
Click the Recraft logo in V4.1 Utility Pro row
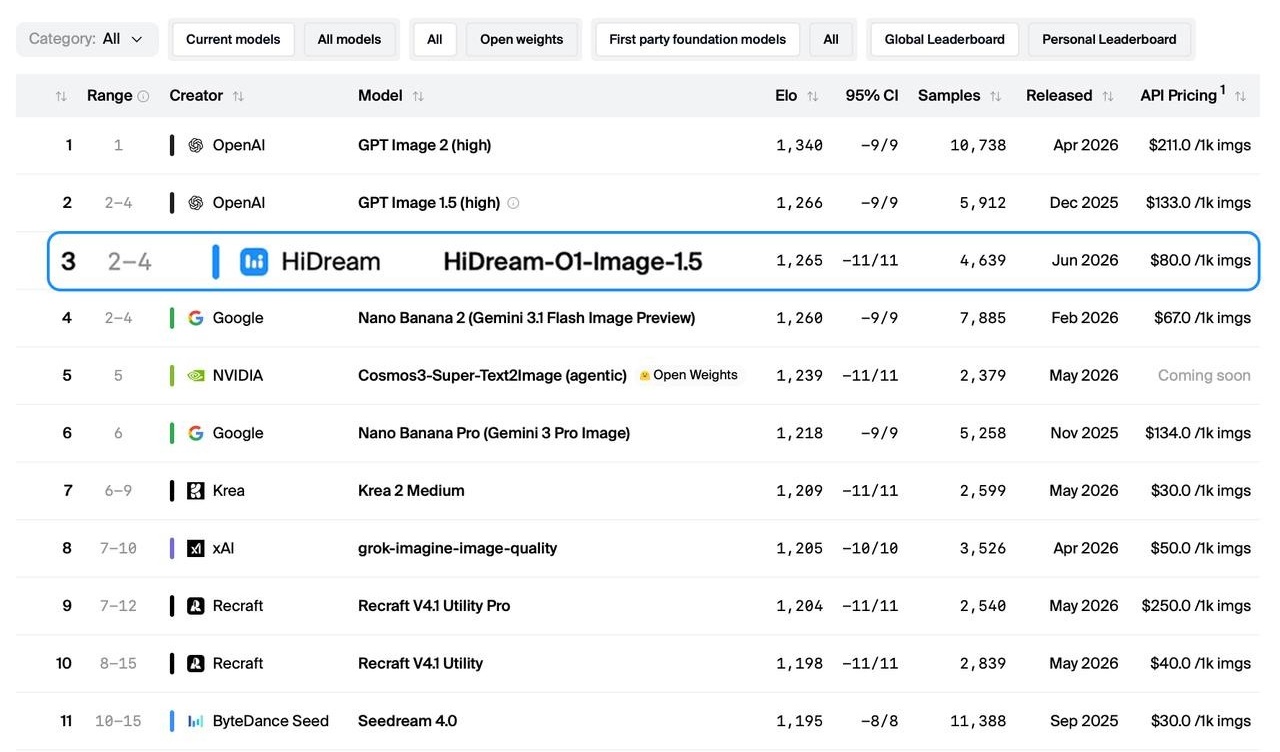coord(196,606)
